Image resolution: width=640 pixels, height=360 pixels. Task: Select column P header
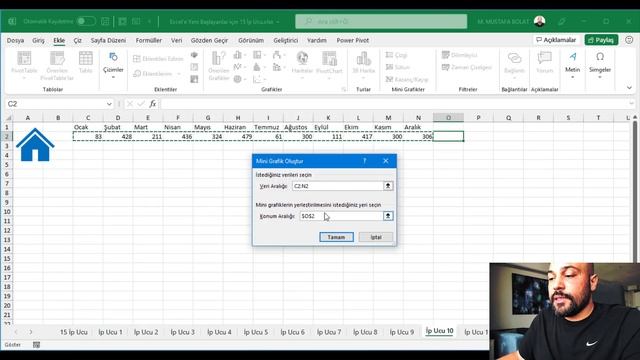(478, 118)
